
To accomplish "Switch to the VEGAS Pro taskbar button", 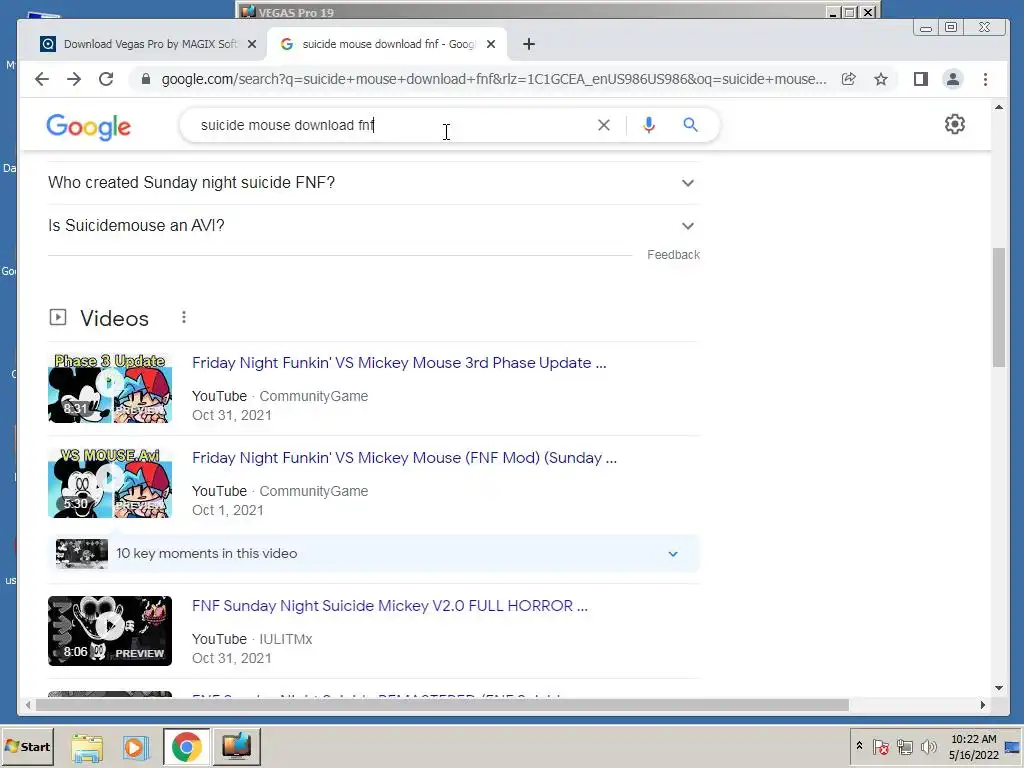I will 236,746.
